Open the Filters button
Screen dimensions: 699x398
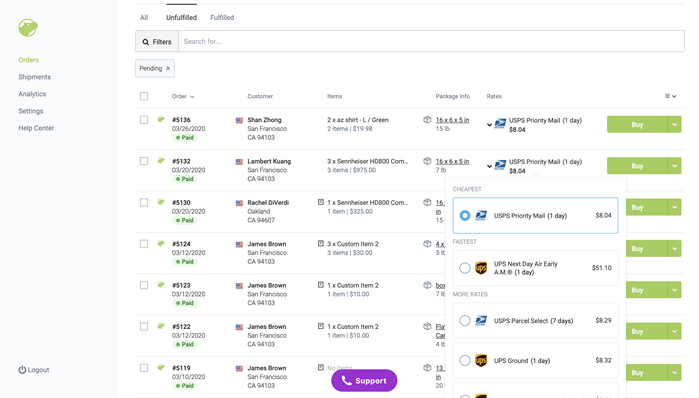(157, 41)
